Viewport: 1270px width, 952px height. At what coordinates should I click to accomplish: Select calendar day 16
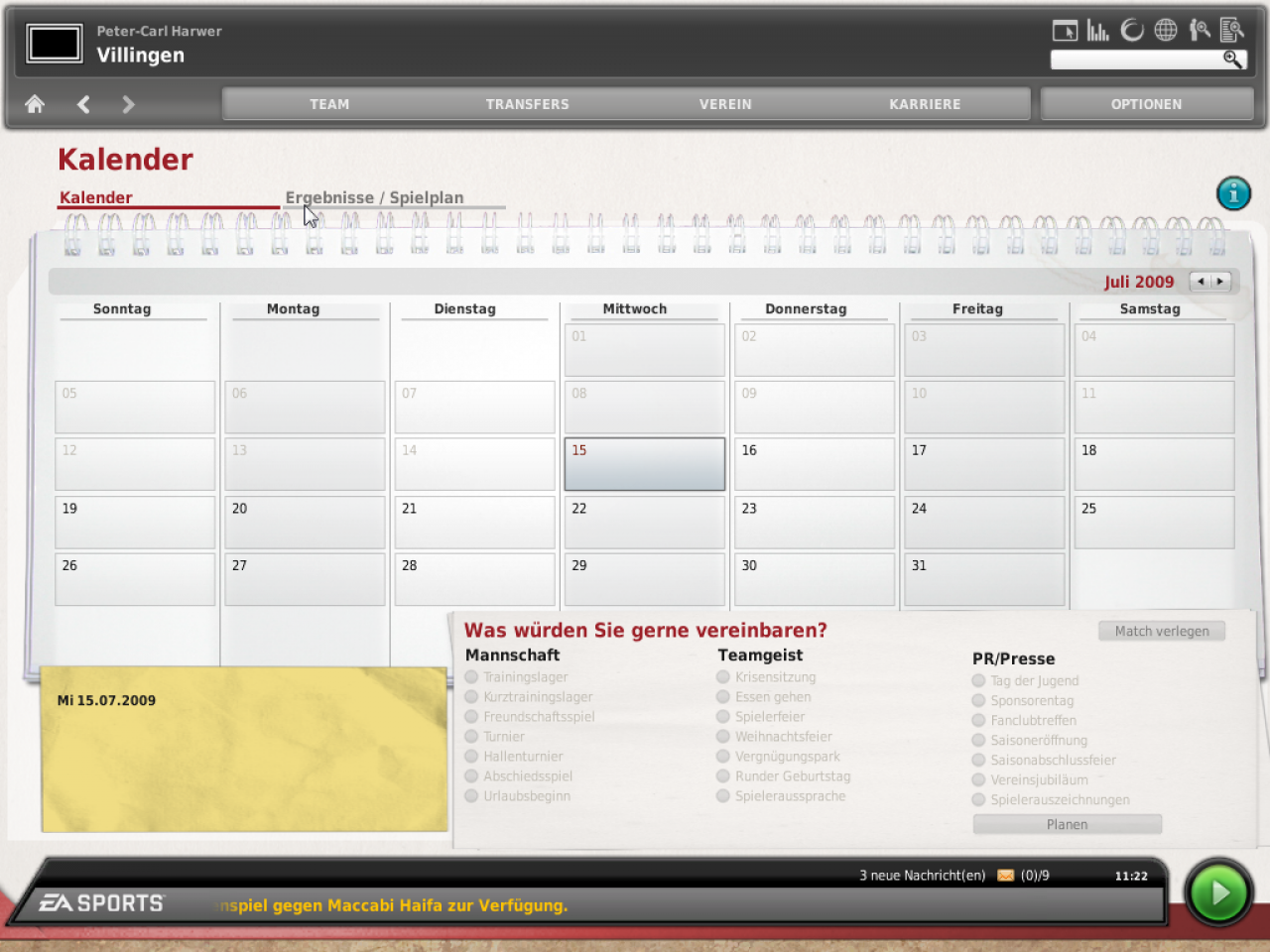815,464
